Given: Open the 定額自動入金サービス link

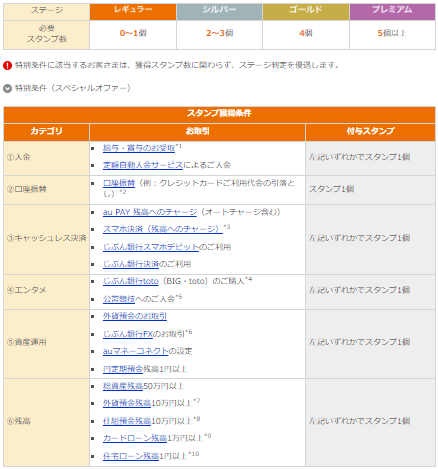Looking at the screenshot, I should (143, 165).
